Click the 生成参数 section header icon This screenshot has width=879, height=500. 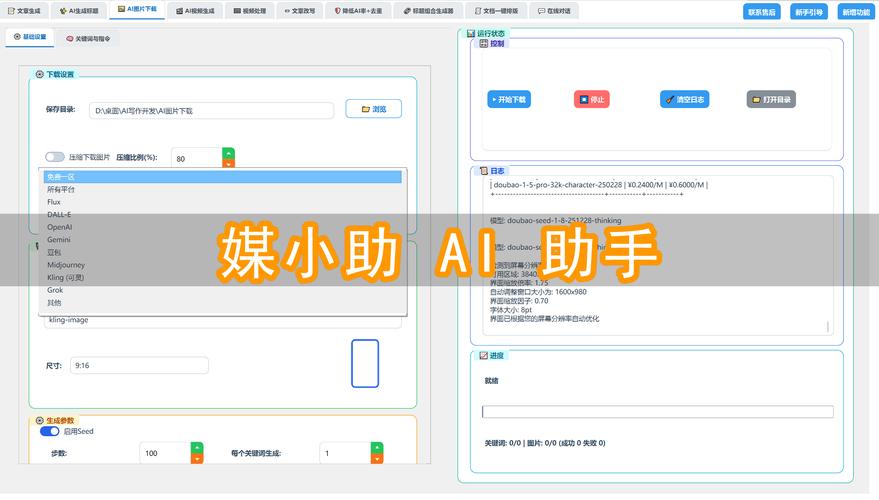coord(39,420)
